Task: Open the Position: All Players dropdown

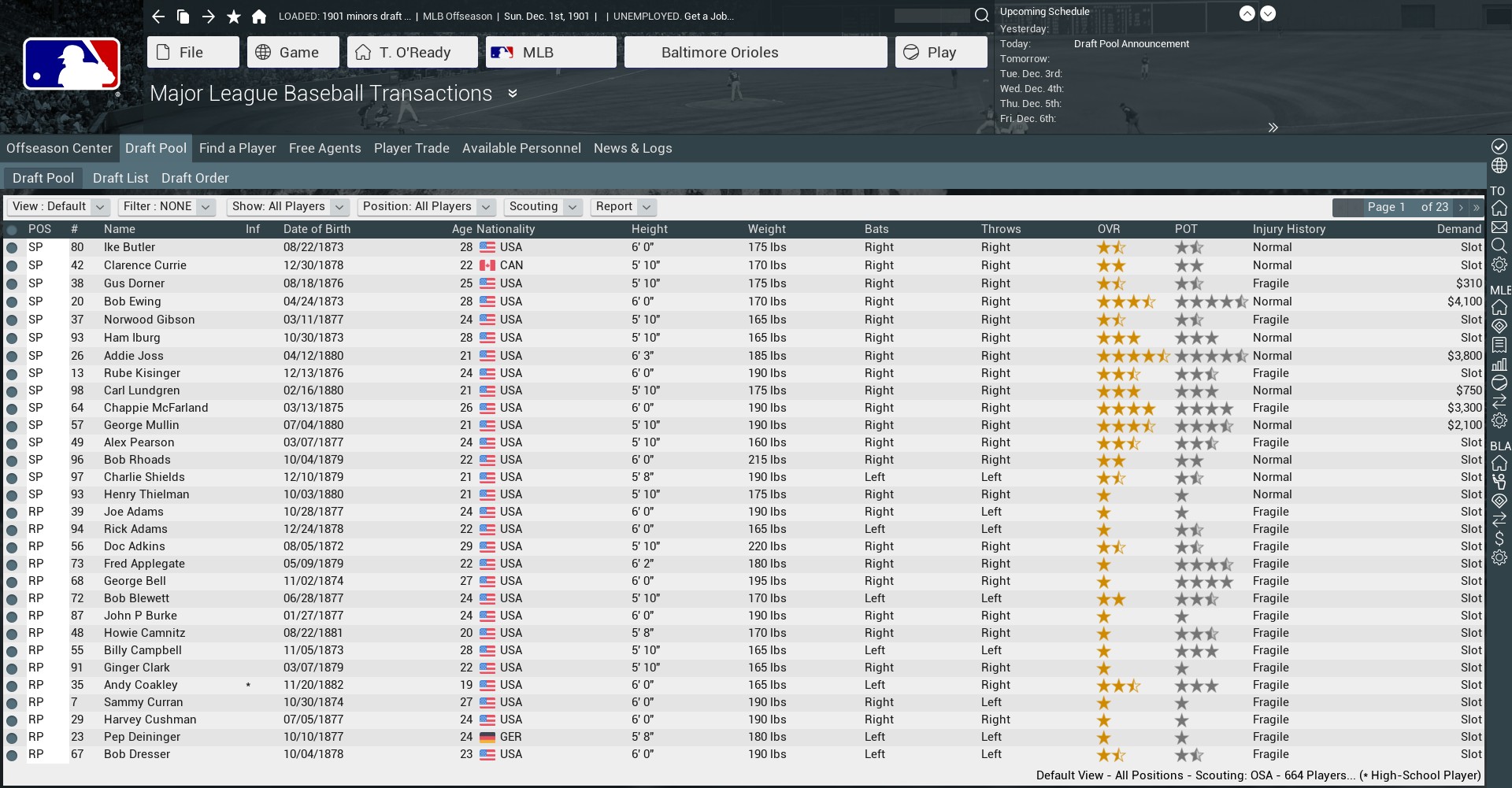Action: coord(426,206)
